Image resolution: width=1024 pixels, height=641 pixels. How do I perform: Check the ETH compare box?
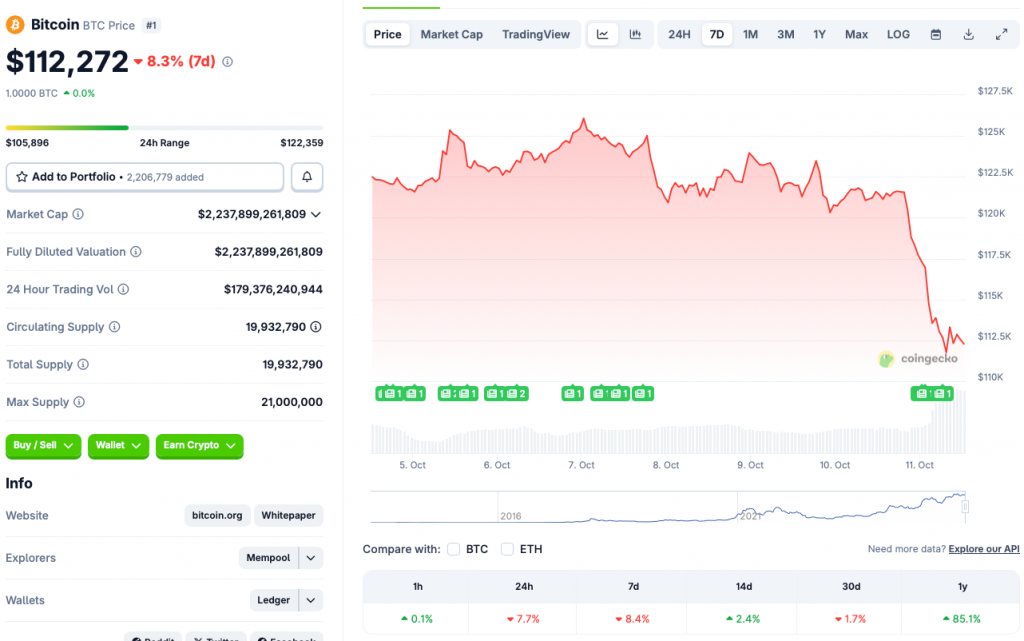[x=507, y=548]
